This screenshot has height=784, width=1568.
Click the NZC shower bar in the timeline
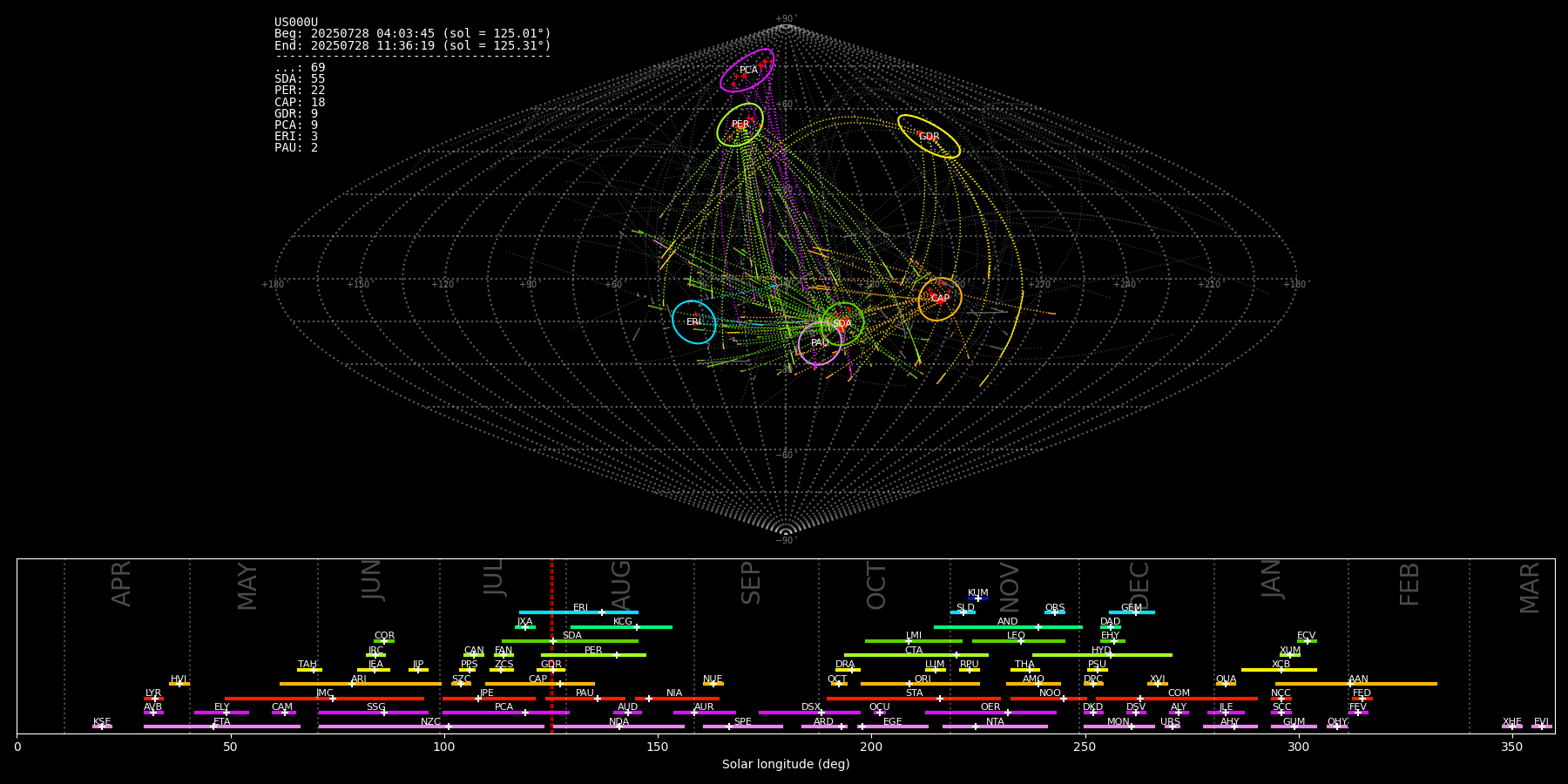point(431,727)
